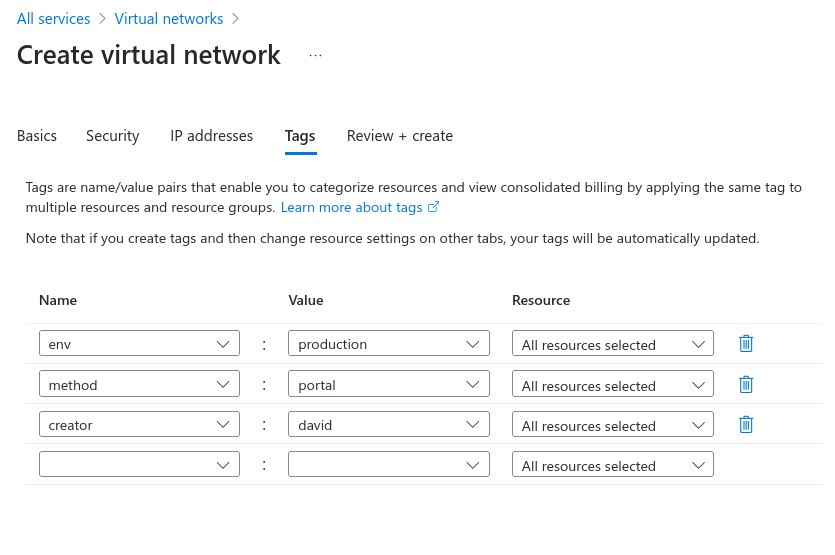Image resolution: width=835 pixels, height=555 pixels.
Task: Go to the Security tab
Action: (113, 136)
